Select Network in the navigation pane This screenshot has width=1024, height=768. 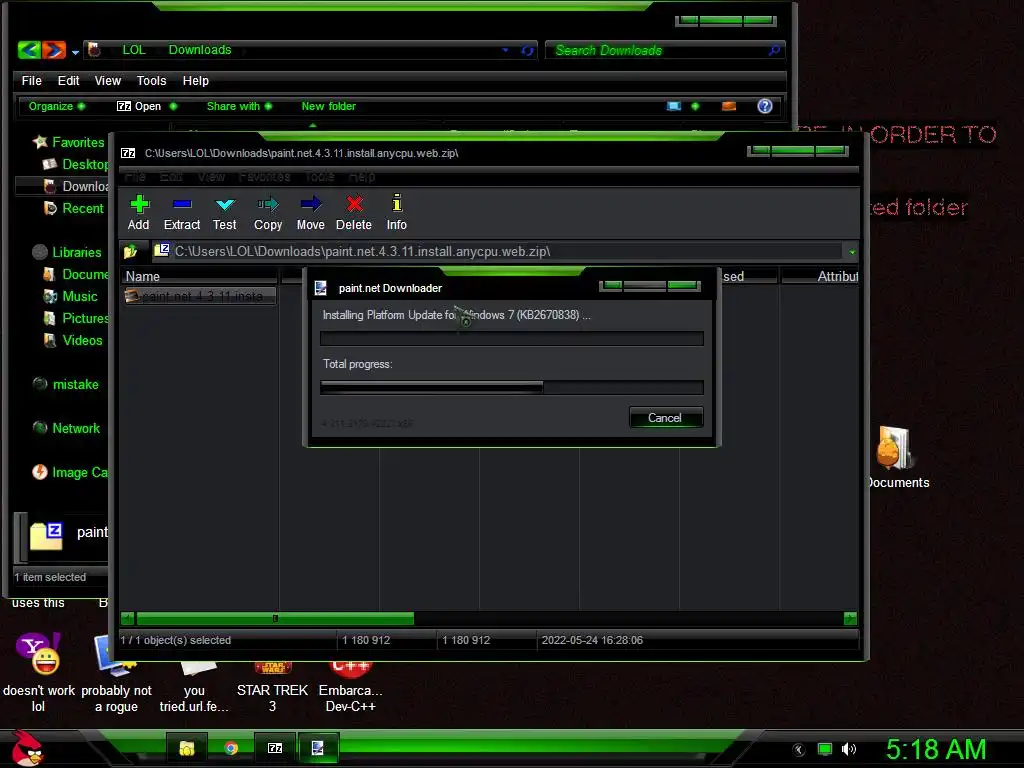tap(66, 428)
